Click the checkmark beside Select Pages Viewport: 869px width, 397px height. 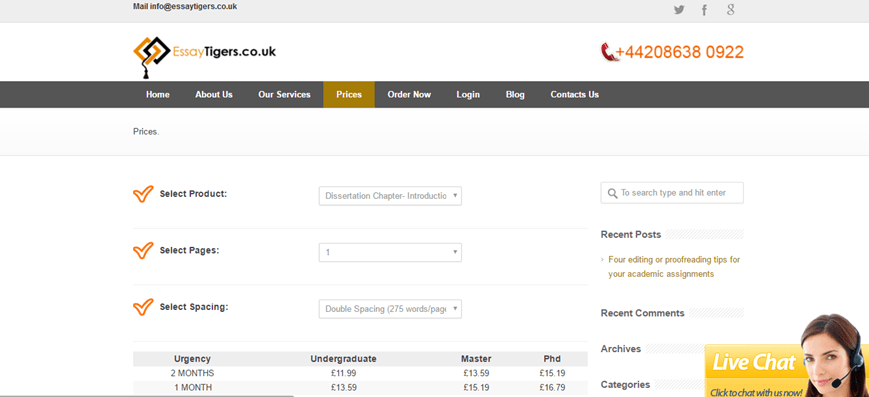(143, 251)
